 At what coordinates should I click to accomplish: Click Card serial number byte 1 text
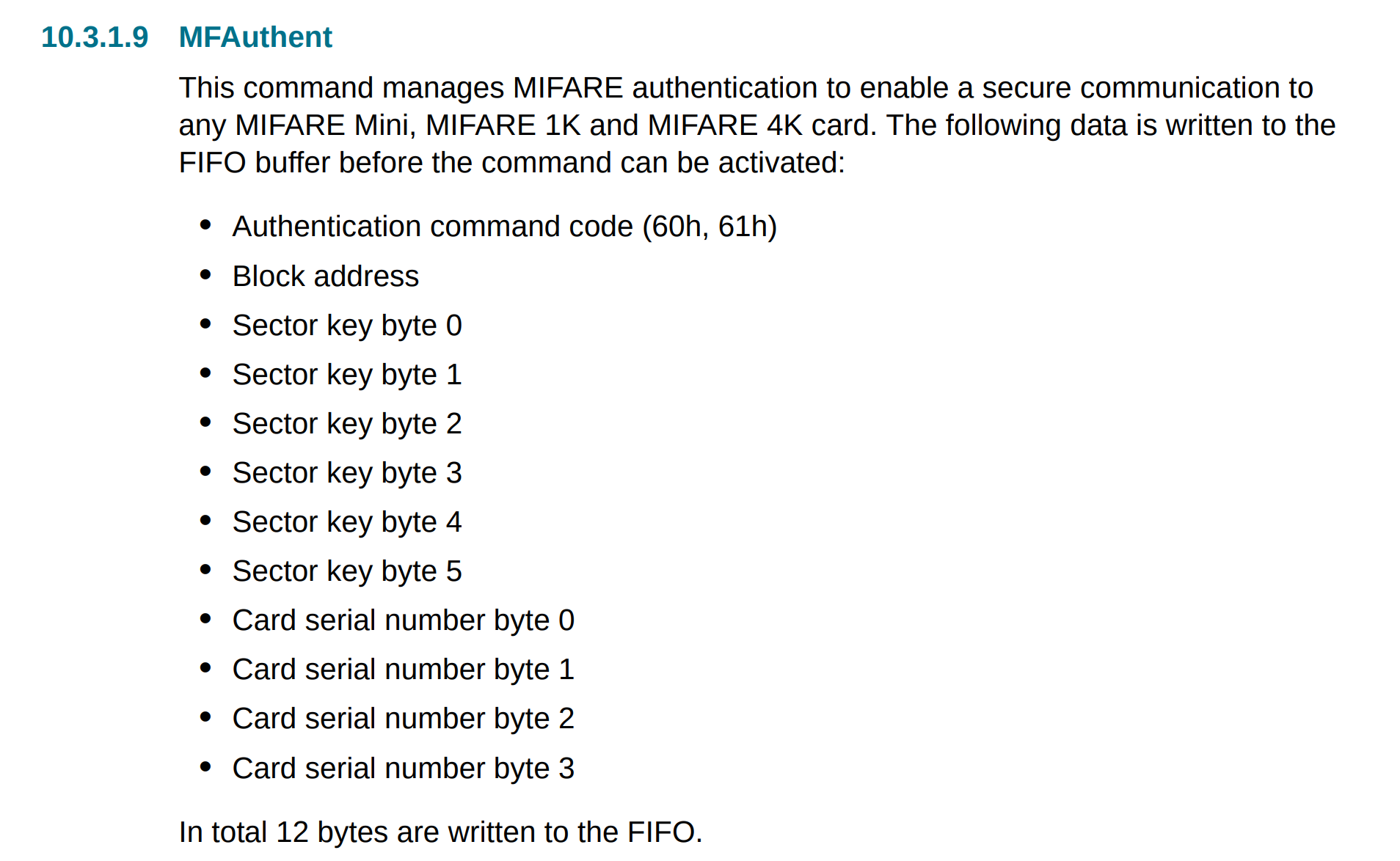tap(404, 670)
